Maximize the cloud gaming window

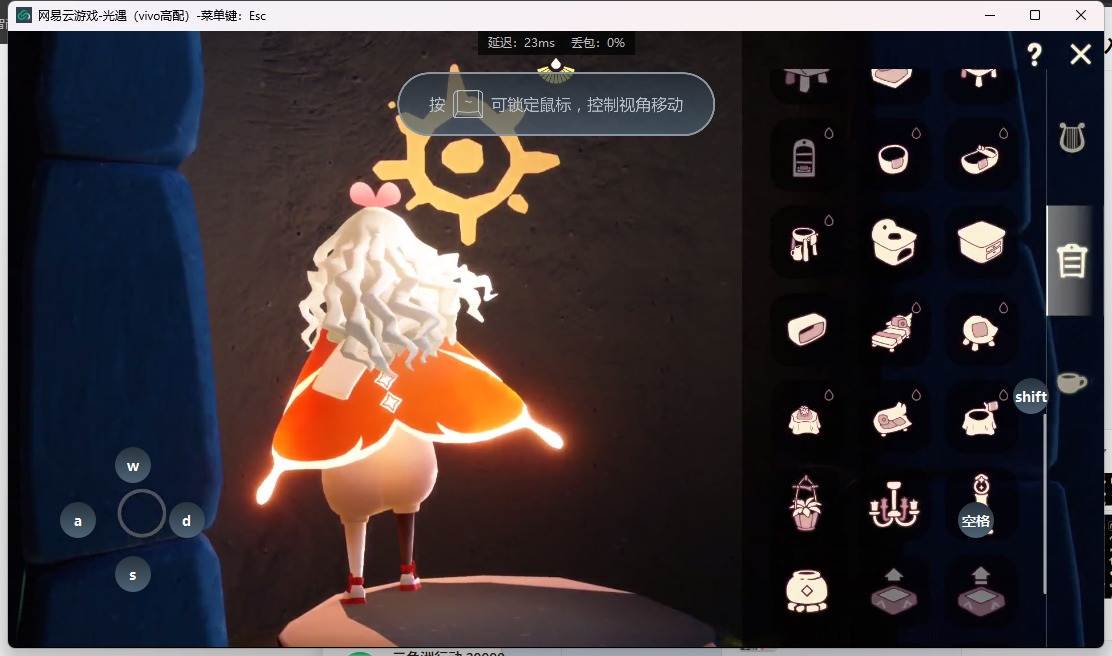(1035, 15)
